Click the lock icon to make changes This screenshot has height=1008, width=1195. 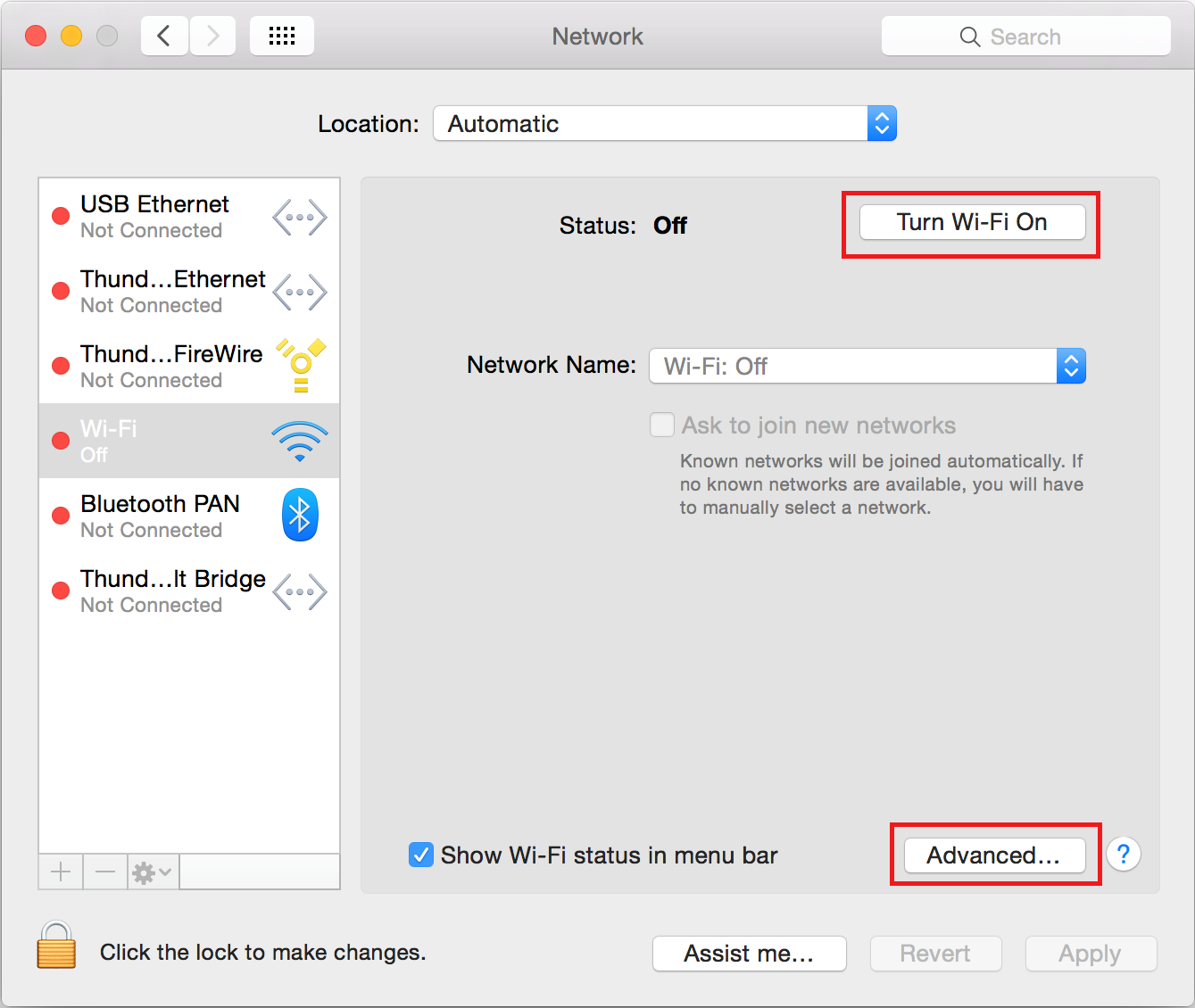56,946
